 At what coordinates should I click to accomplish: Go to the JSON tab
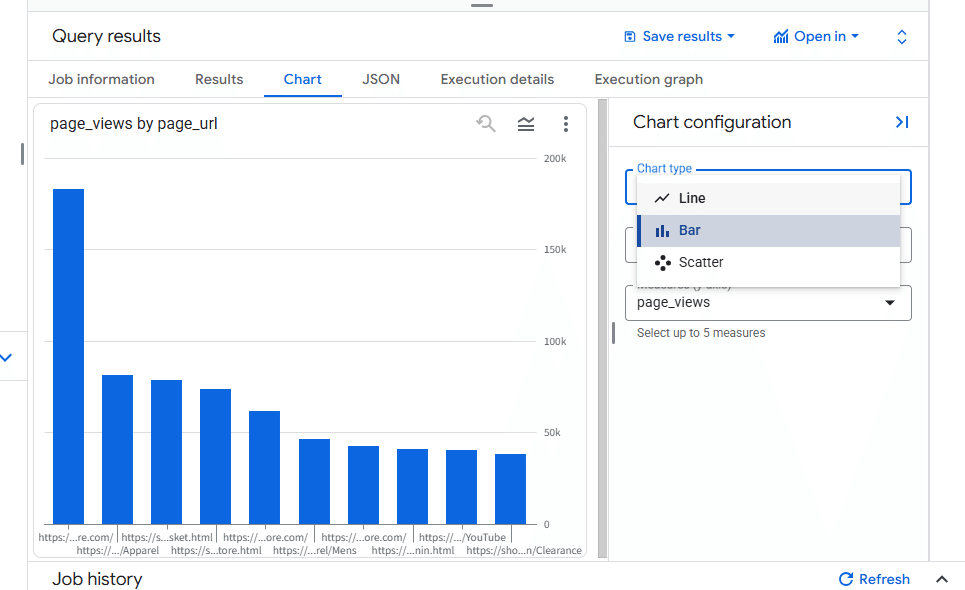pyautogui.click(x=381, y=79)
